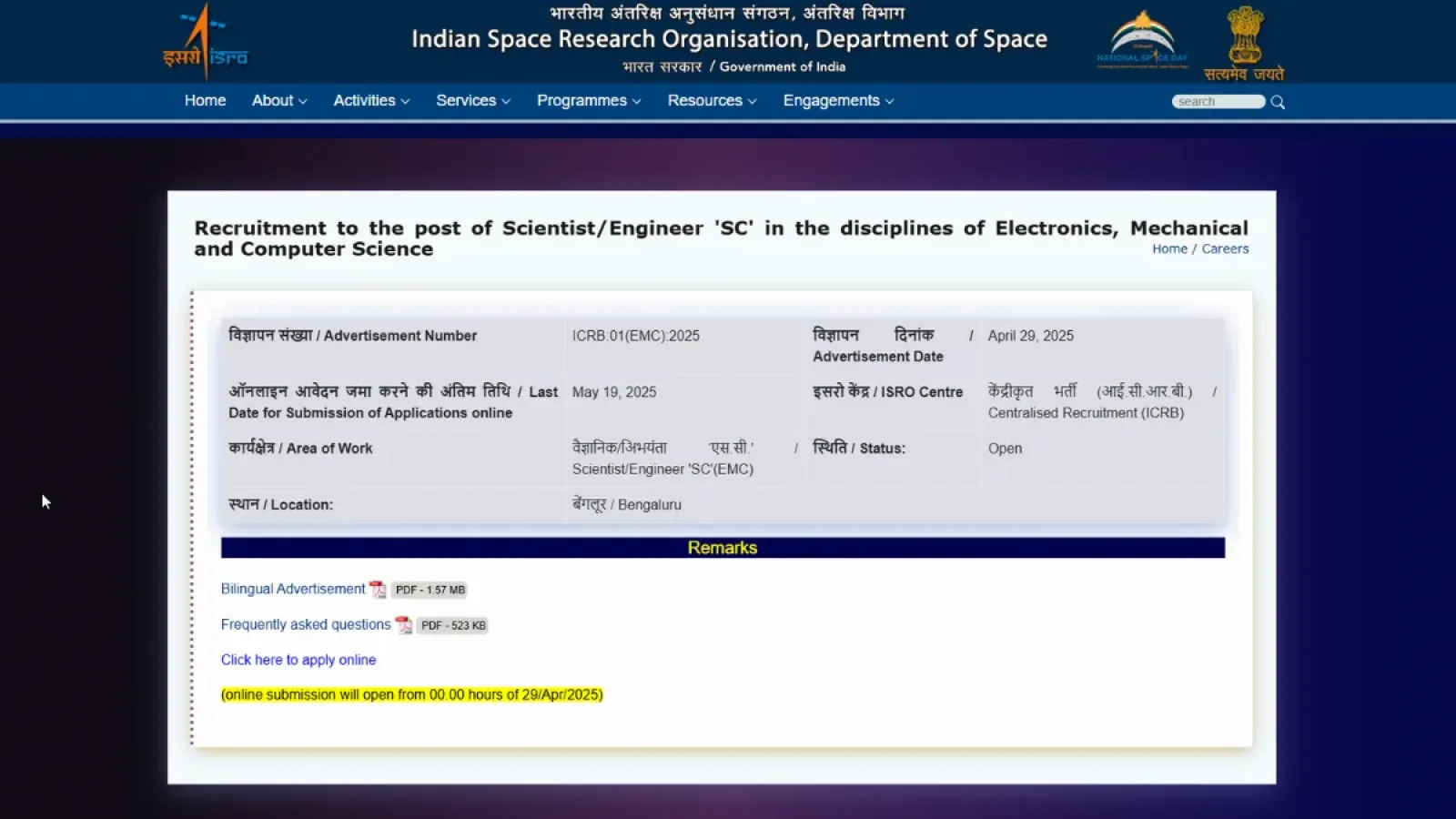Click the Satyameva Jayate national emblem

click(1244, 43)
